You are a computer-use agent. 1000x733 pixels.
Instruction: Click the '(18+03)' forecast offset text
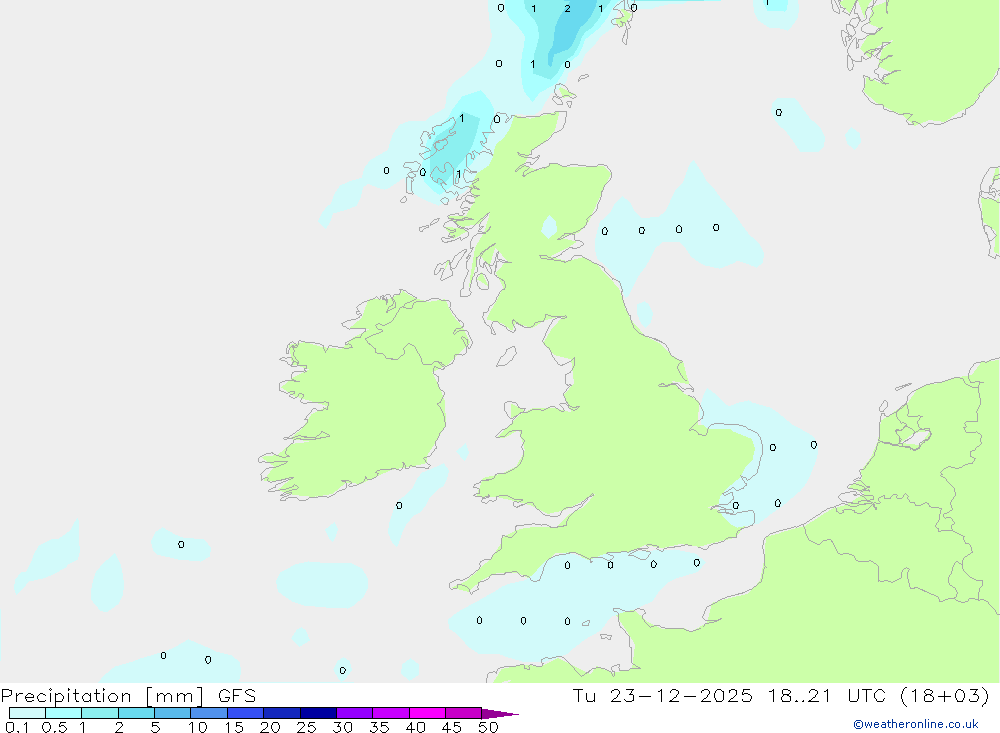pyautogui.click(x=945, y=695)
